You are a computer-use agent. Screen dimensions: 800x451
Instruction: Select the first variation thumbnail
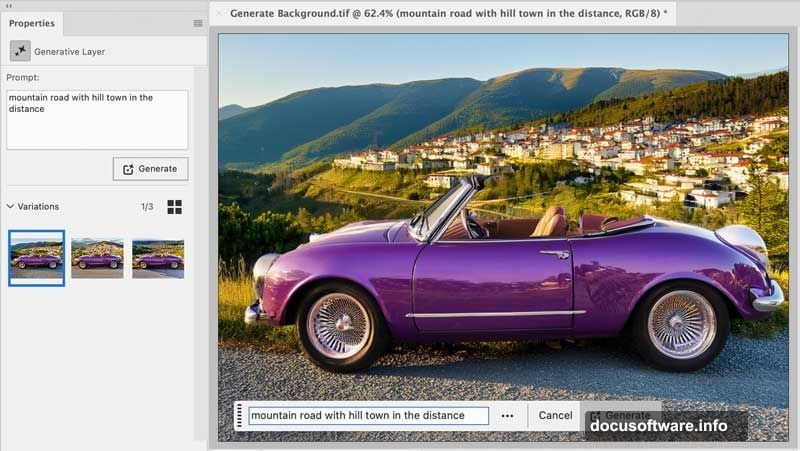pyautogui.click(x=37, y=258)
